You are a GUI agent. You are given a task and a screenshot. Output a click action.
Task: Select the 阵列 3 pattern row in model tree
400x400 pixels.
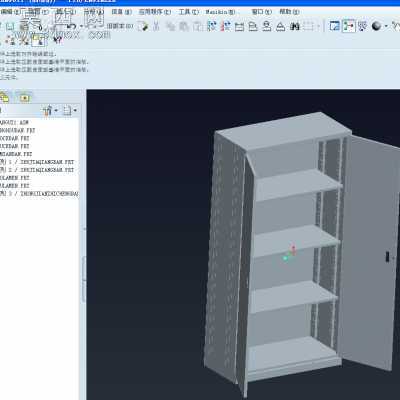[x=39, y=194]
